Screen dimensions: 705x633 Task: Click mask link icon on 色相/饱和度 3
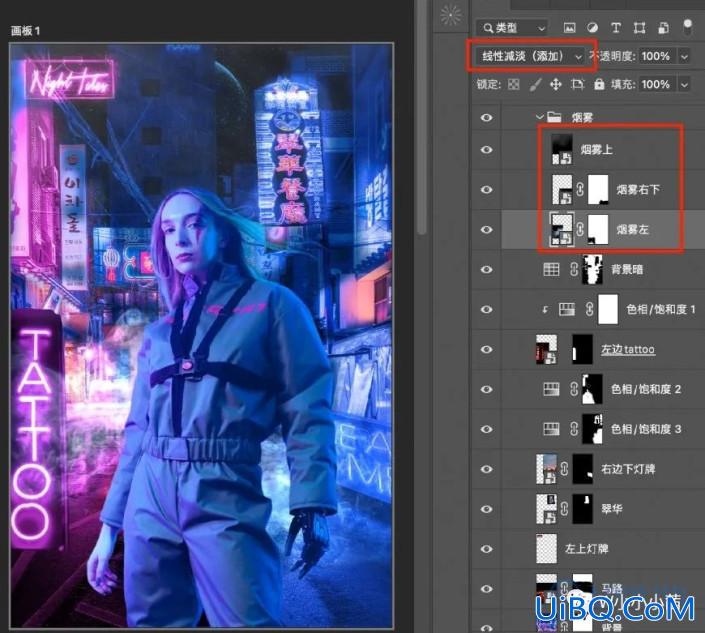point(574,429)
